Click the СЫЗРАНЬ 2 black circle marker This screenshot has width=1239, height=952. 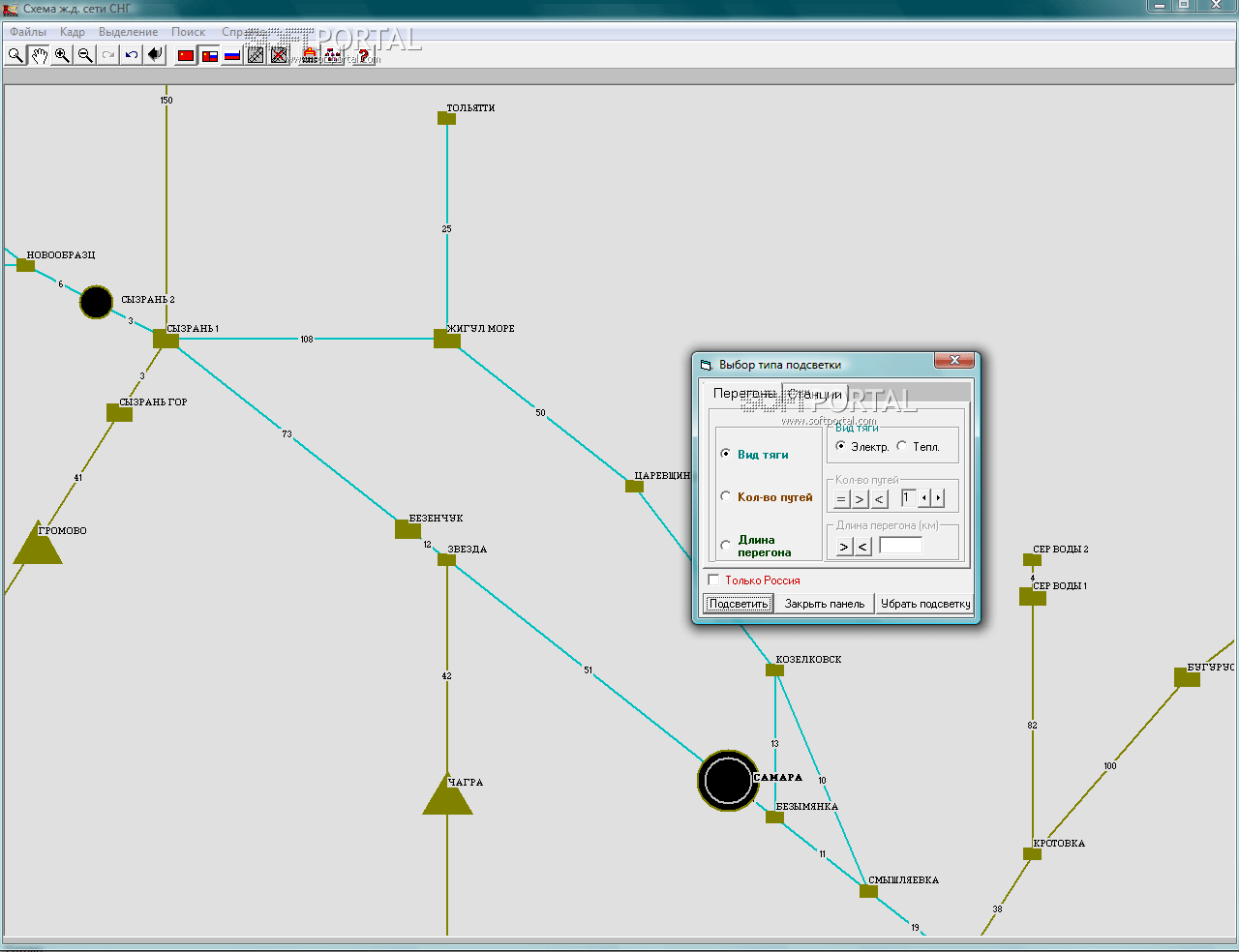point(96,302)
